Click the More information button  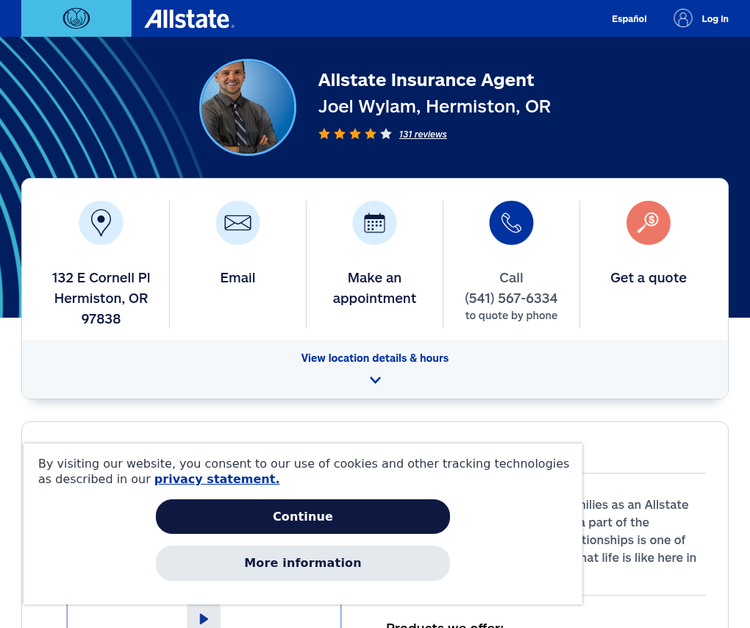(303, 563)
